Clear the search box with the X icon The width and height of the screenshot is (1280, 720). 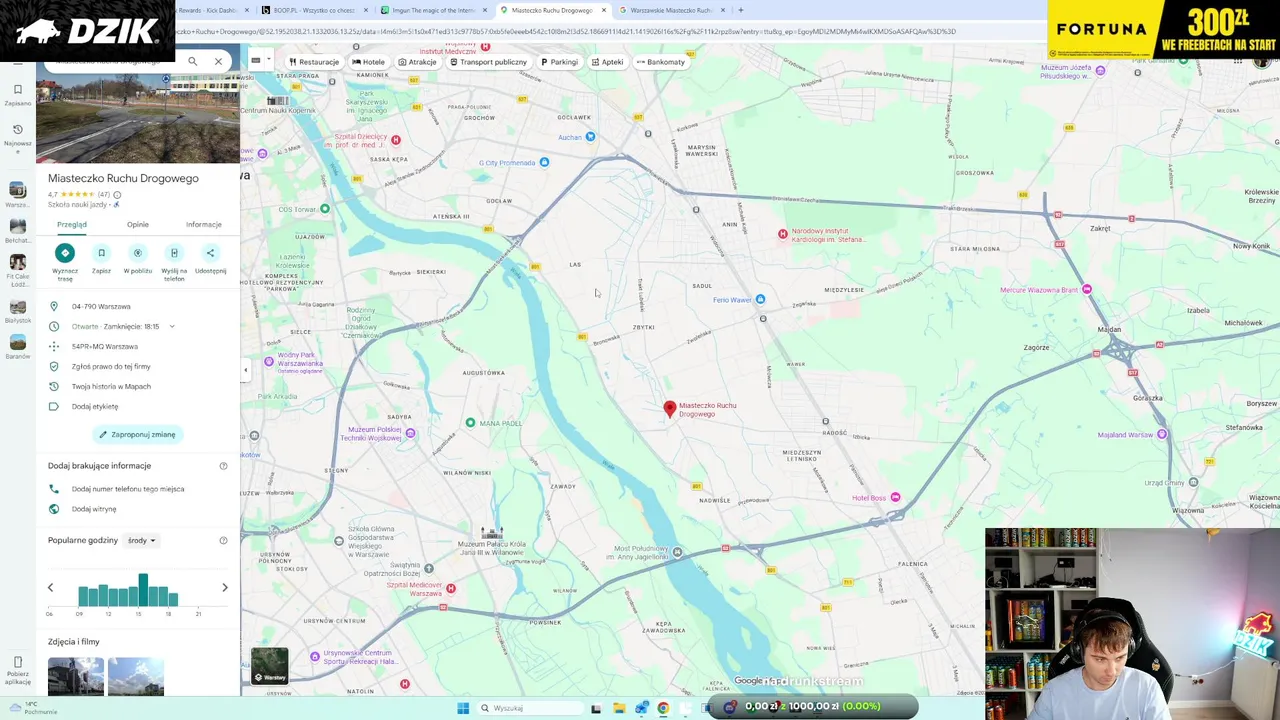pyautogui.click(x=218, y=61)
